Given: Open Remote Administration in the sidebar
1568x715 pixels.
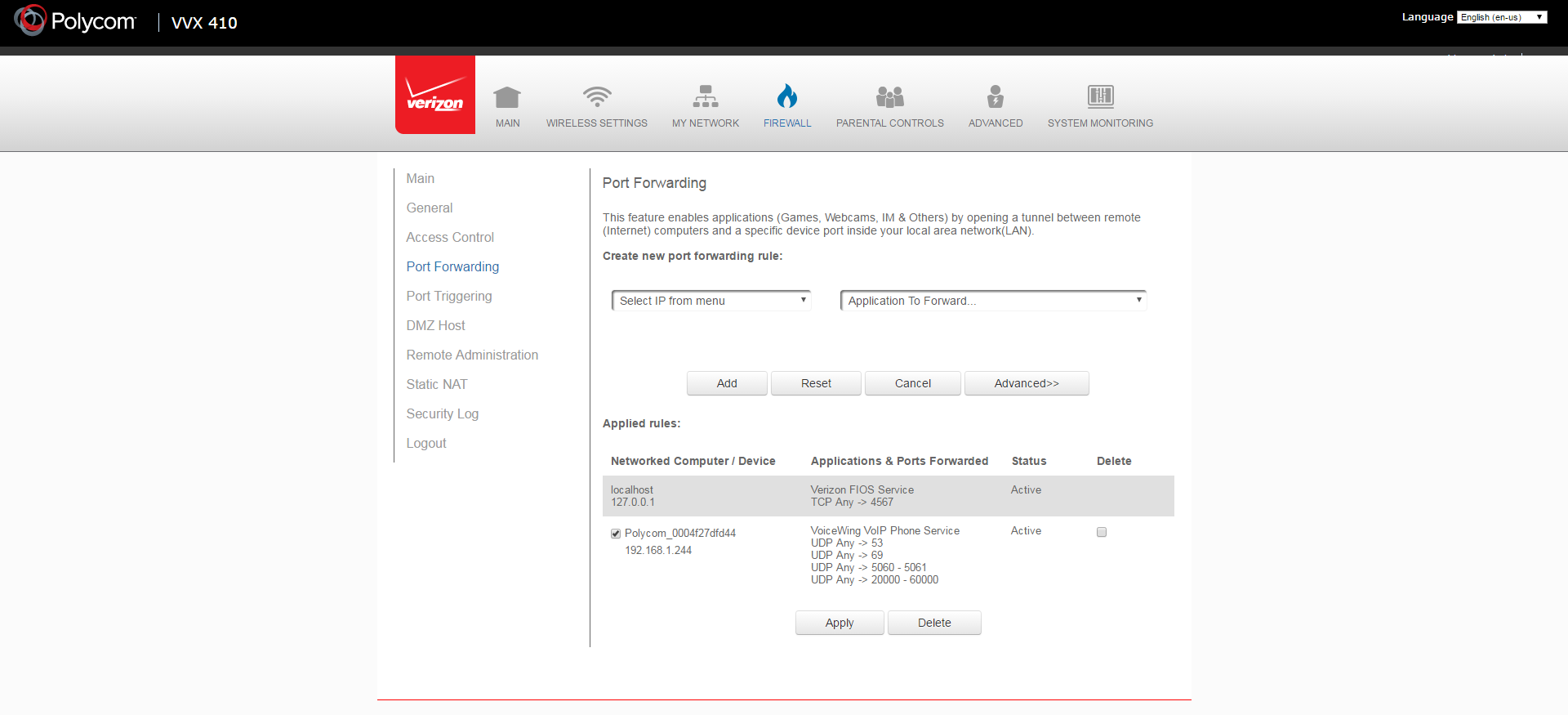Looking at the screenshot, I should click(x=472, y=355).
